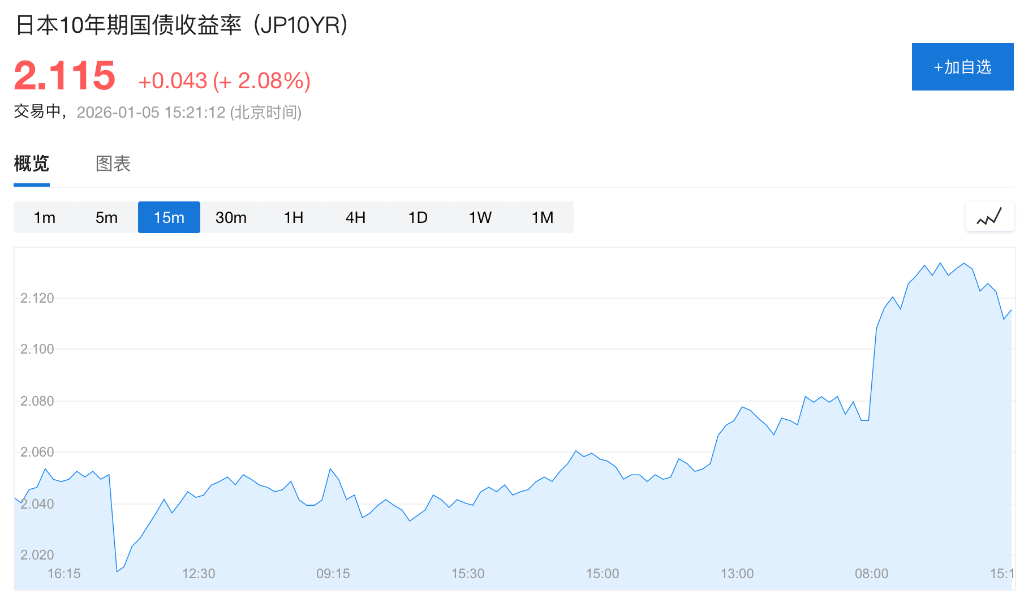
Task: Select the 5m interval
Action: click(107, 217)
